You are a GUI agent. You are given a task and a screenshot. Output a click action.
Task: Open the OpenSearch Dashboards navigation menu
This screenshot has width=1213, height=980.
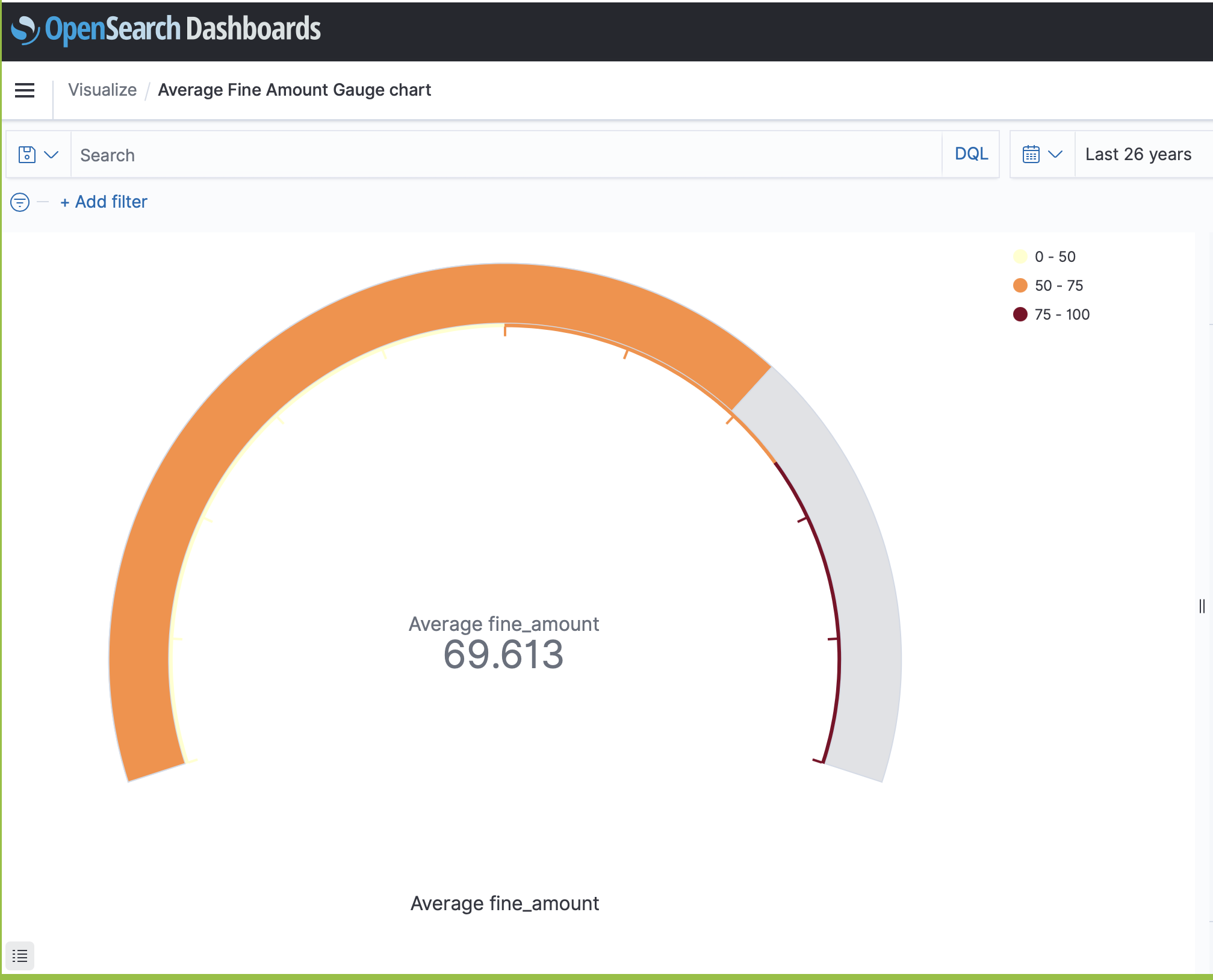pos(24,90)
